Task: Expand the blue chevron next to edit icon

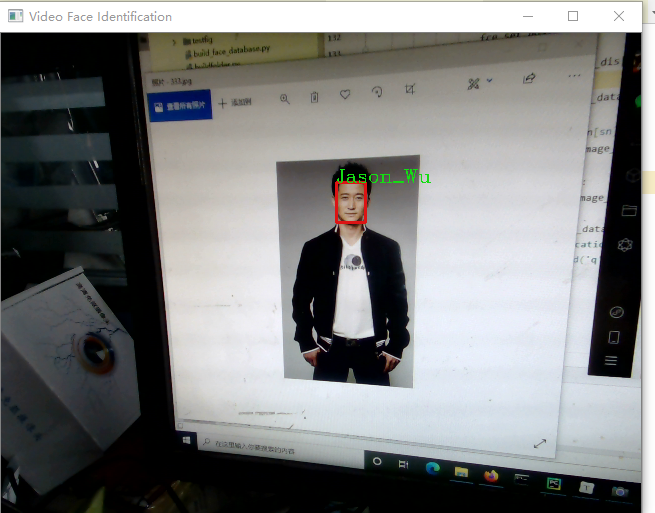Action: [490, 80]
